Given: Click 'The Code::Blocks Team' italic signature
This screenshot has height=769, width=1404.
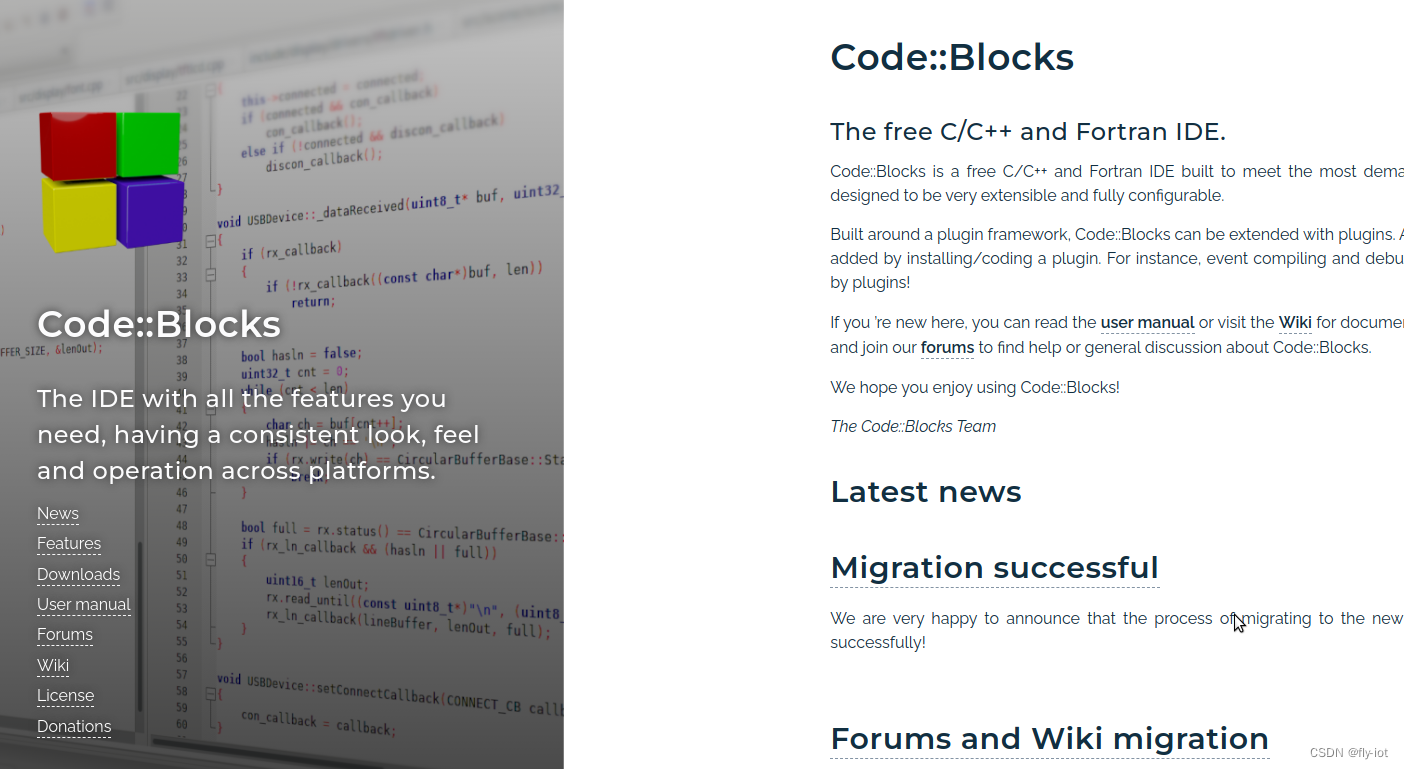Looking at the screenshot, I should (913, 426).
